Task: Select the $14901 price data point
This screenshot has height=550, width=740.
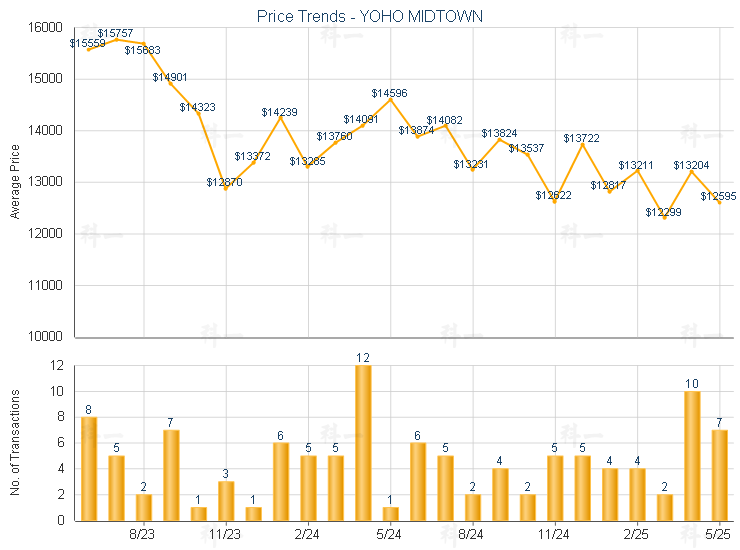Action: [171, 83]
